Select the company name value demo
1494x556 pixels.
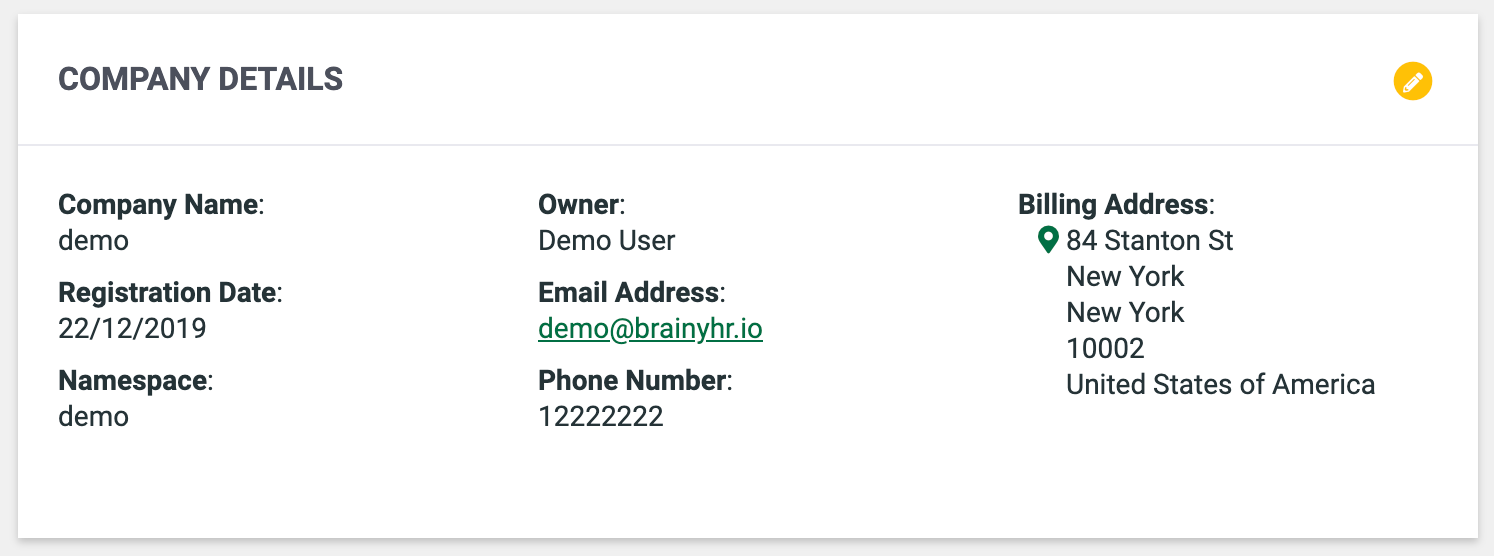(x=94, y=241)
